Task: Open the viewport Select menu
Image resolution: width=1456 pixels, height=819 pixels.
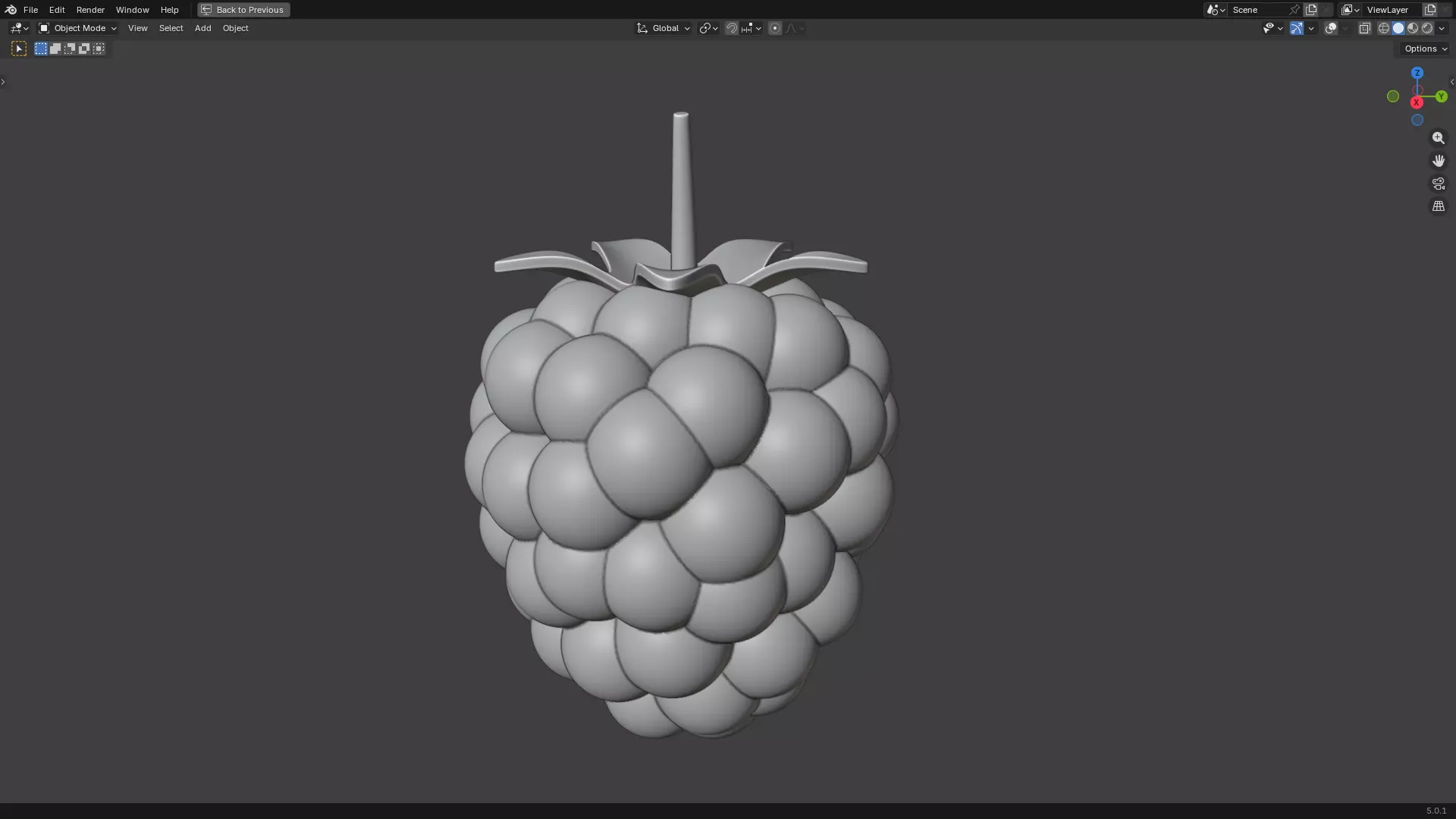Action: [x=171, y=28]
